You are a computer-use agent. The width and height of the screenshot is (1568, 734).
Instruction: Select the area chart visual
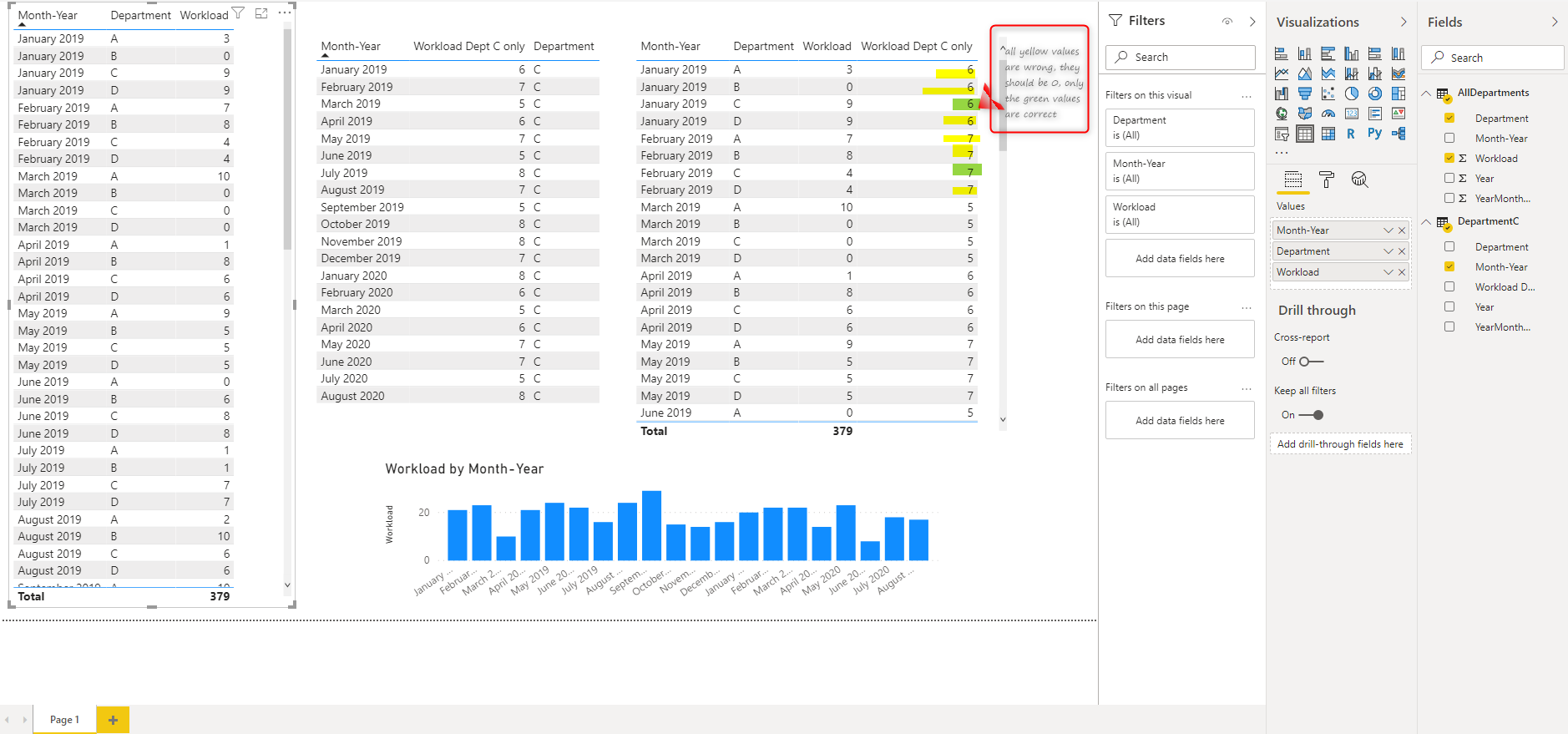1304,73
